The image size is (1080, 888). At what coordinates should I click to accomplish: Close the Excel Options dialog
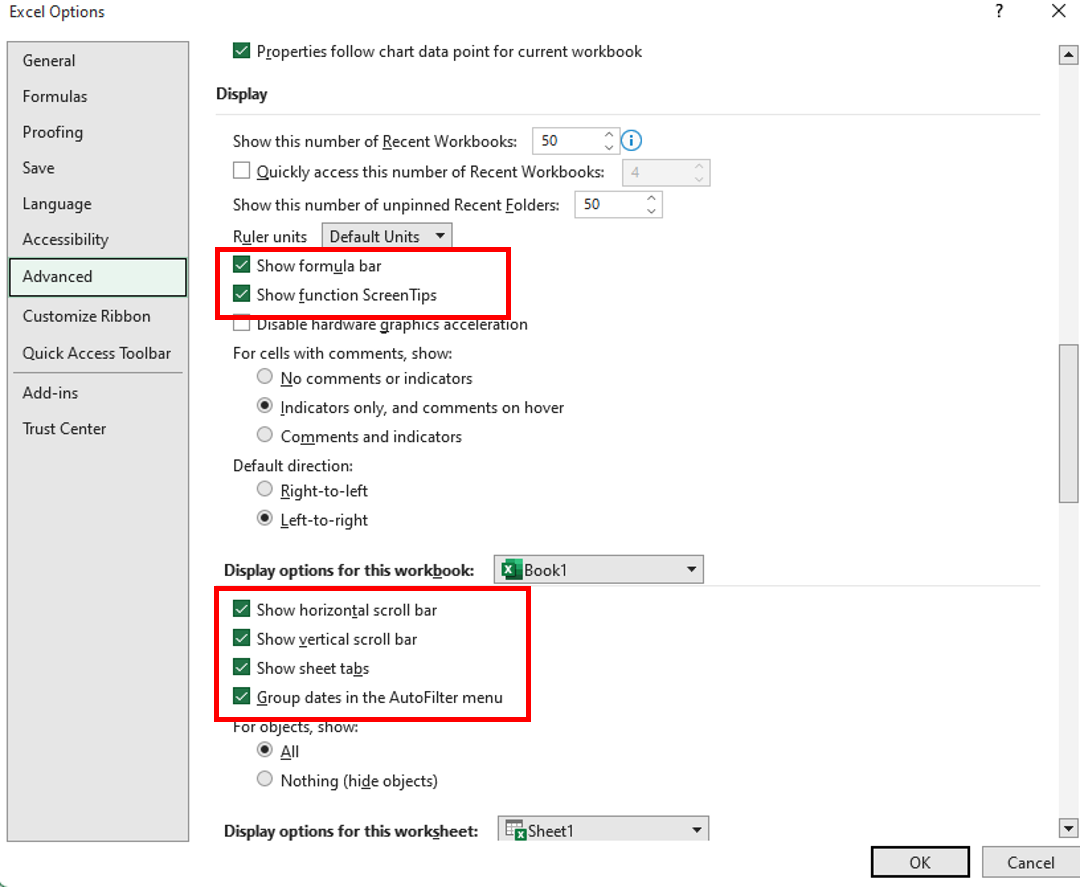point(1059,11)
